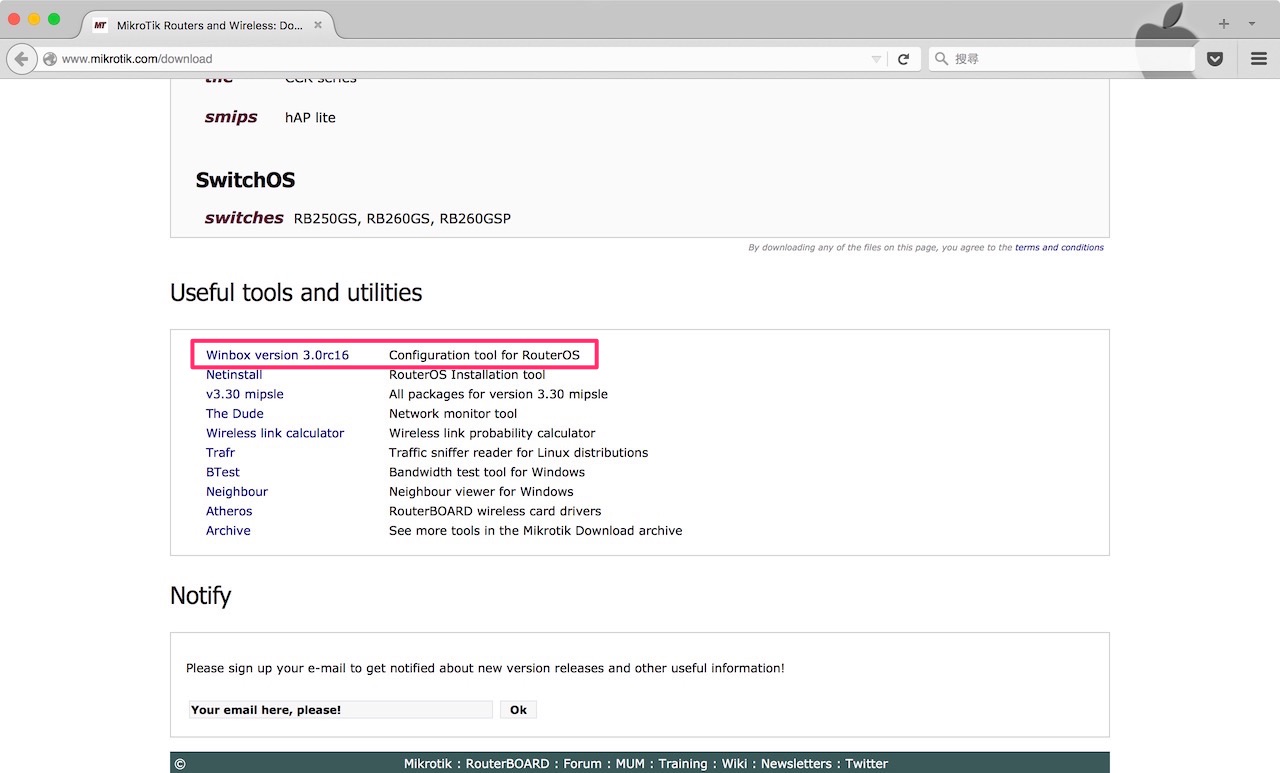Viewport: 1280px width, 773px height.
Task: Open the Wiki footer link
Action: [734, 764]
